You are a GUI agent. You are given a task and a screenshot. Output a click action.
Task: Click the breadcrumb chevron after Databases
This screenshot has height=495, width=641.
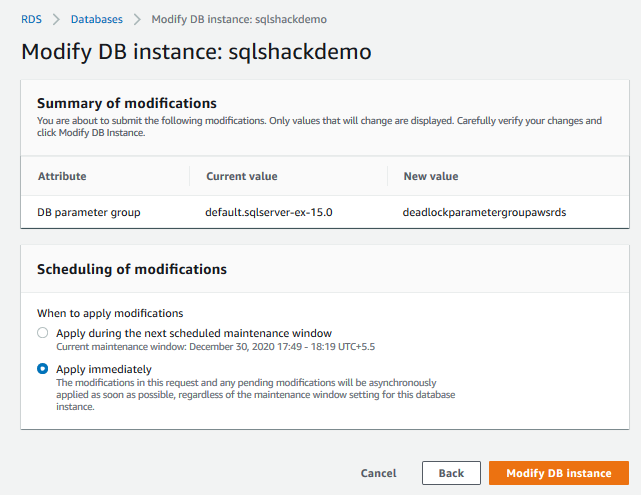pos(137,19)
